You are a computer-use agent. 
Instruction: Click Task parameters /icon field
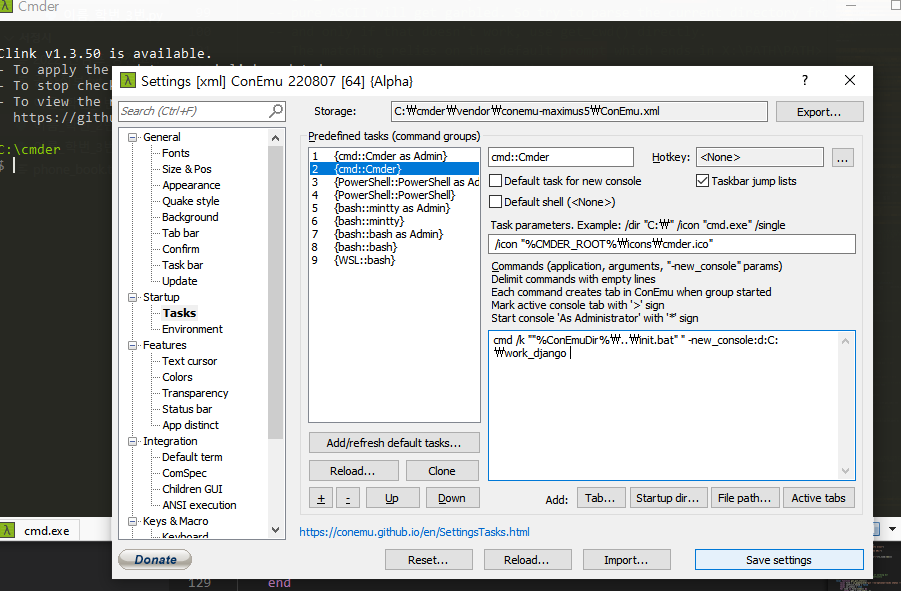tap(672, 244)
